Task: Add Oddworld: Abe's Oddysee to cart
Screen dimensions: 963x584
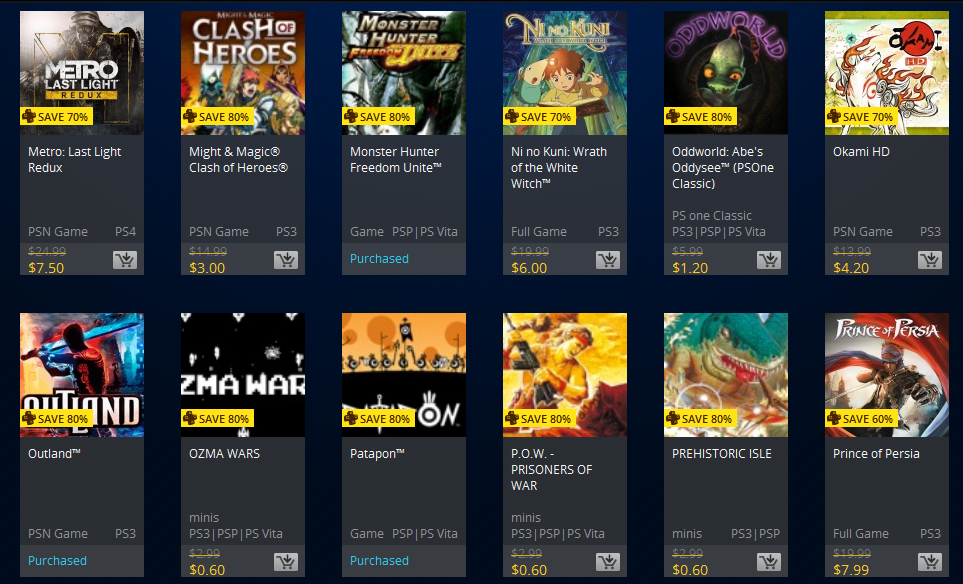Action: (x=768, y=260)
